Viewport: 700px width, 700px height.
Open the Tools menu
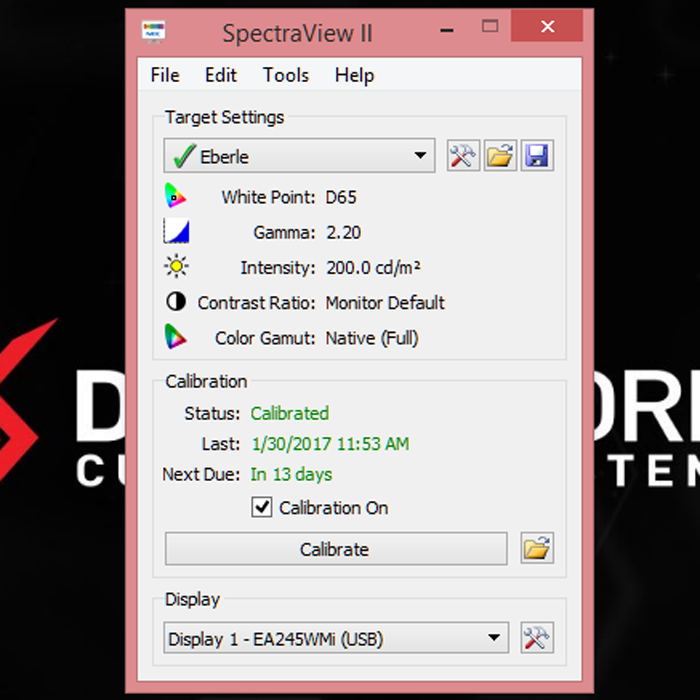coord(286,75)
